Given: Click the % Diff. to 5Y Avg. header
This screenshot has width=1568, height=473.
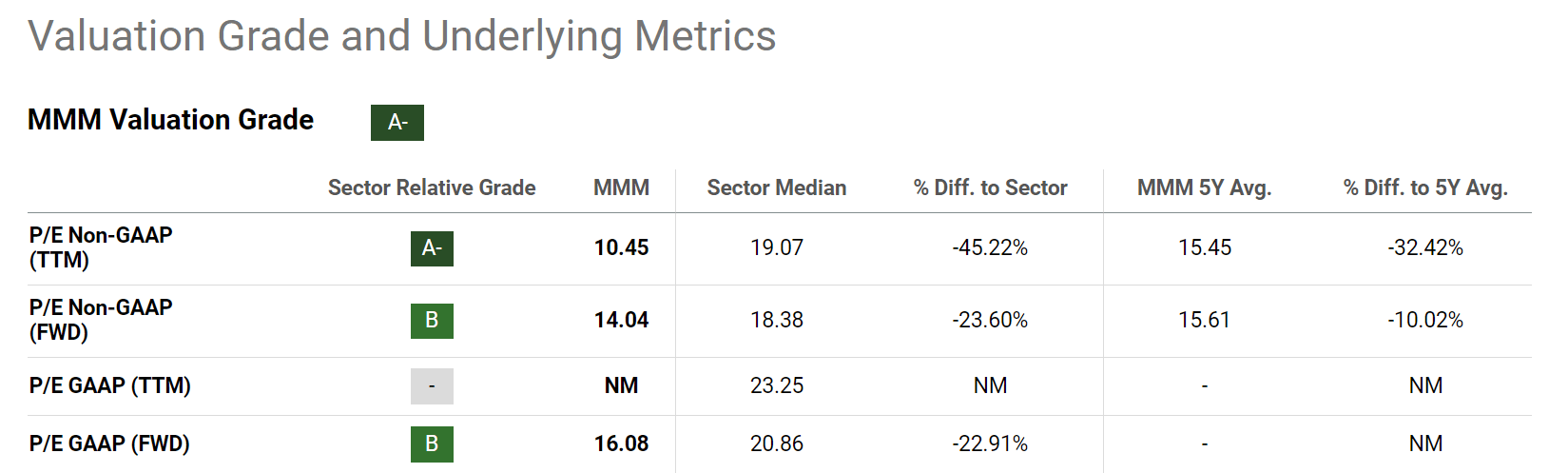Looking at the screenshot, I should (1424, 188).
